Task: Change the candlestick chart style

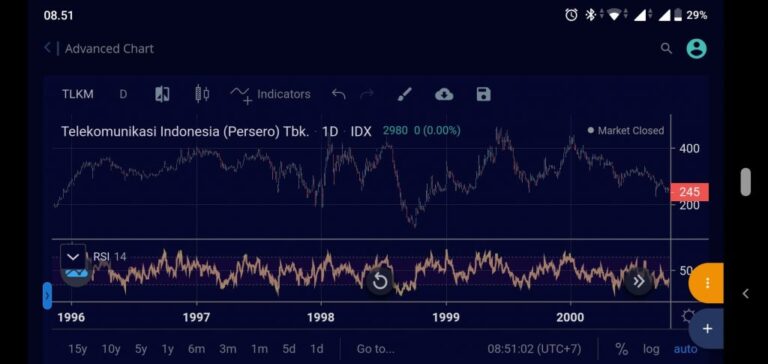Action: pos(202,94)
